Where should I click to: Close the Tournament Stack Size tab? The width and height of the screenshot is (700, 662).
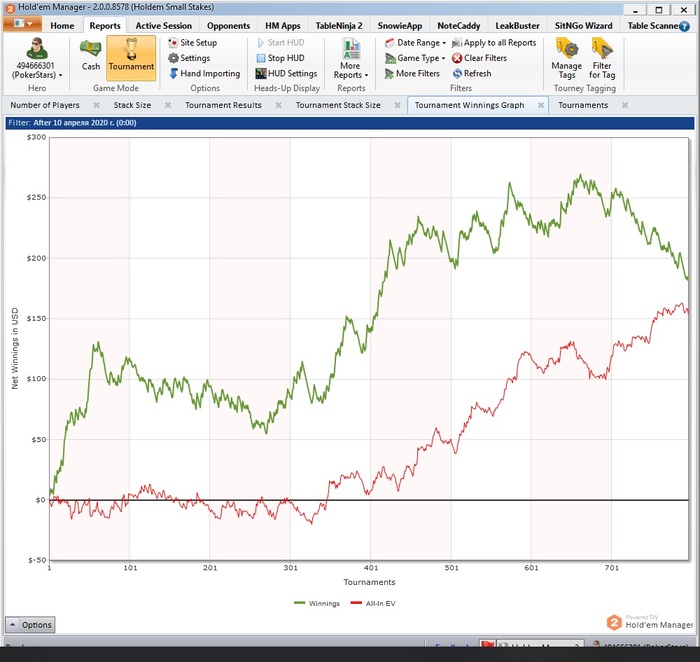click(x=397, y=105)
